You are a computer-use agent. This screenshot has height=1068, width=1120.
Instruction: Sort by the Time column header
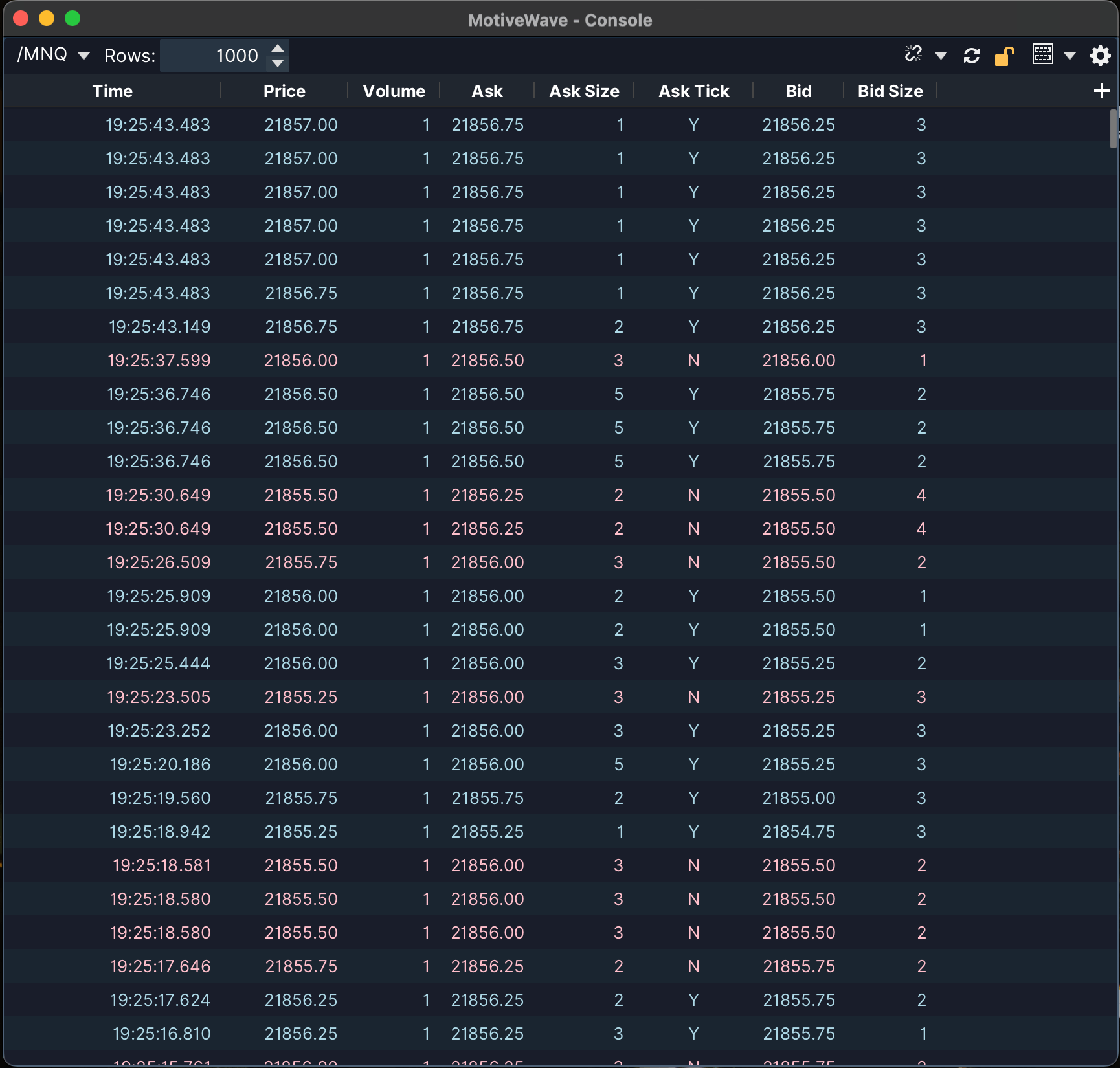tap(112, 91)
